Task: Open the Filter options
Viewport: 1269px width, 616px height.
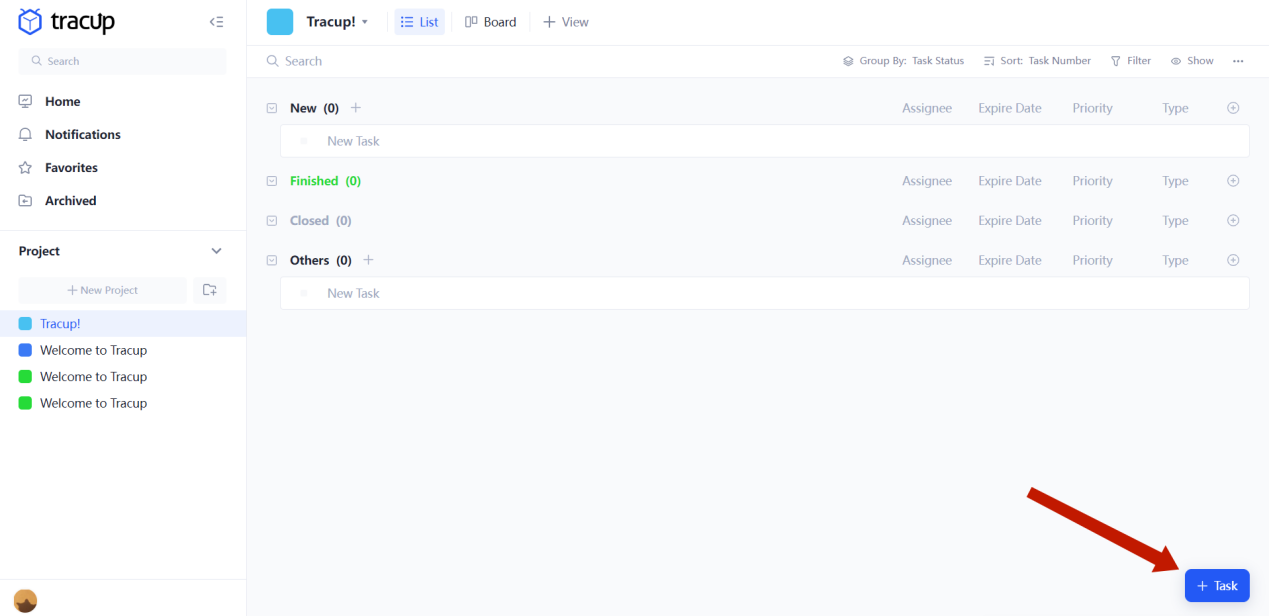Action: (x=1130, y=60)
